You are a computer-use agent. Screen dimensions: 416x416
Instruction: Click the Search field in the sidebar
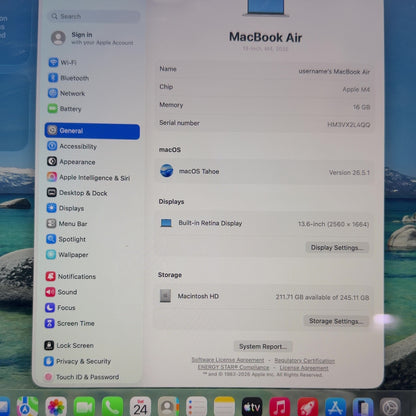[x=95, y=16]
